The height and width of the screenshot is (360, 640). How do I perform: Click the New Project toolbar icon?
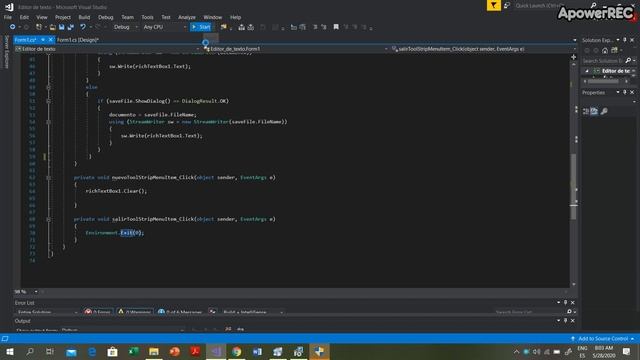tap(39, 27)
